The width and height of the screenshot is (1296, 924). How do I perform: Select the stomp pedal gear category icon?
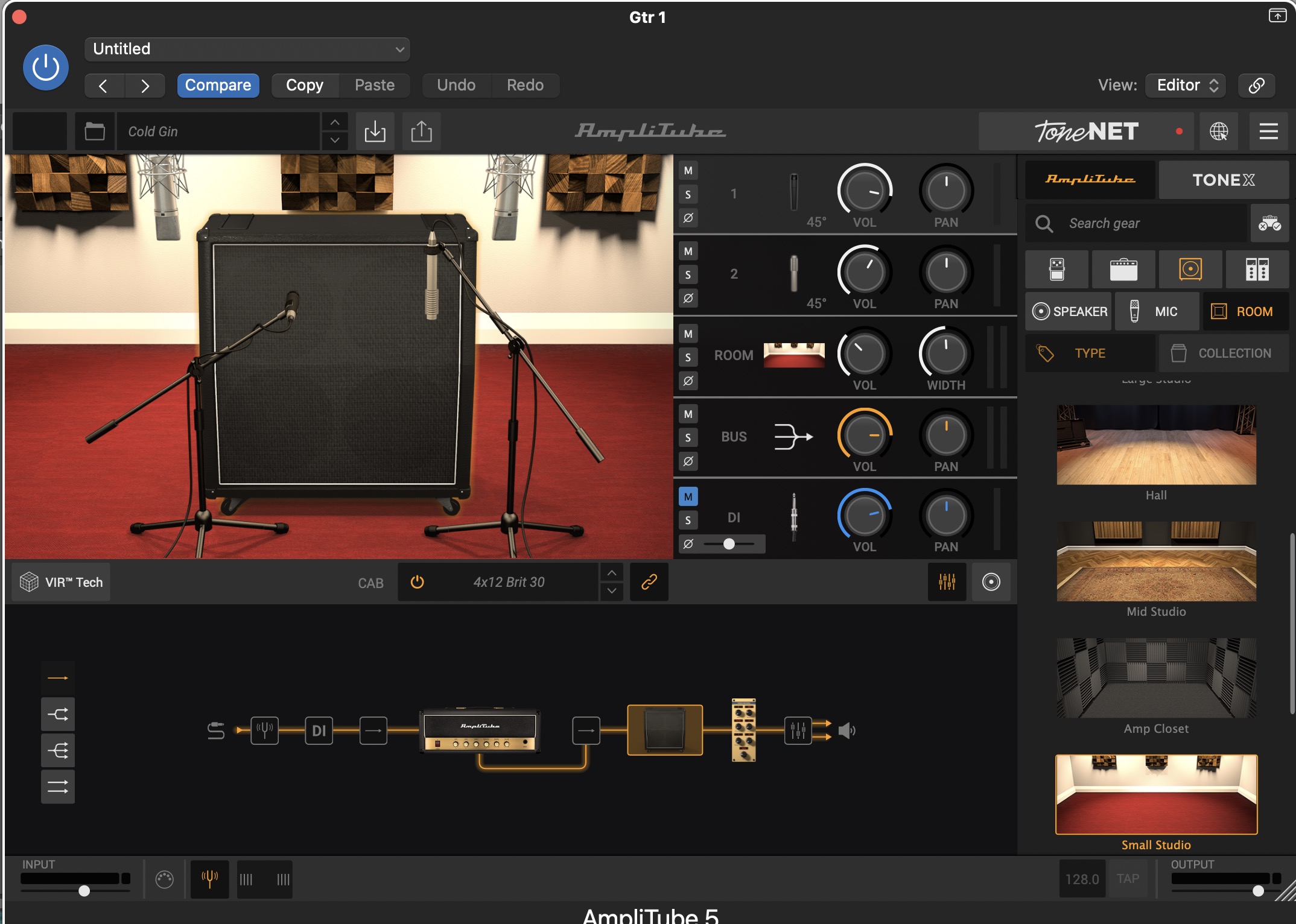click(x=1056, y=269)
